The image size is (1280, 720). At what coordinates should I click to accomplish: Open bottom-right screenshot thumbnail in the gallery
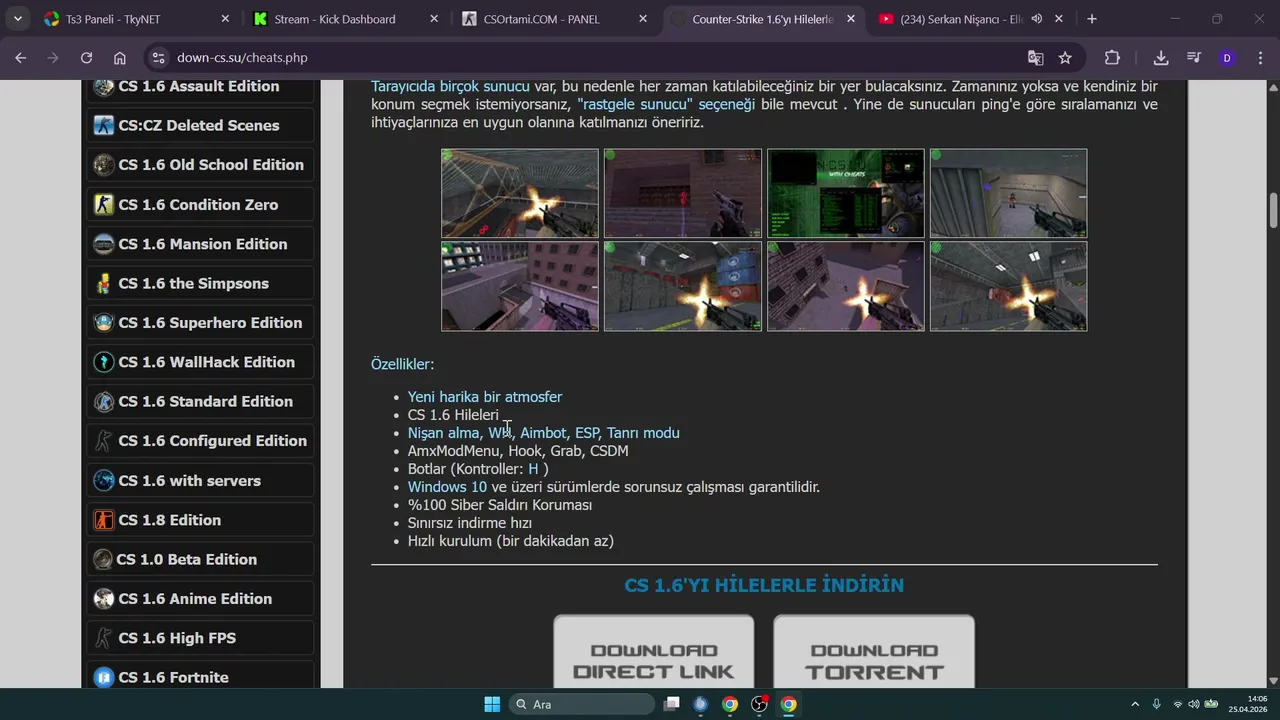click(1008, 286)
